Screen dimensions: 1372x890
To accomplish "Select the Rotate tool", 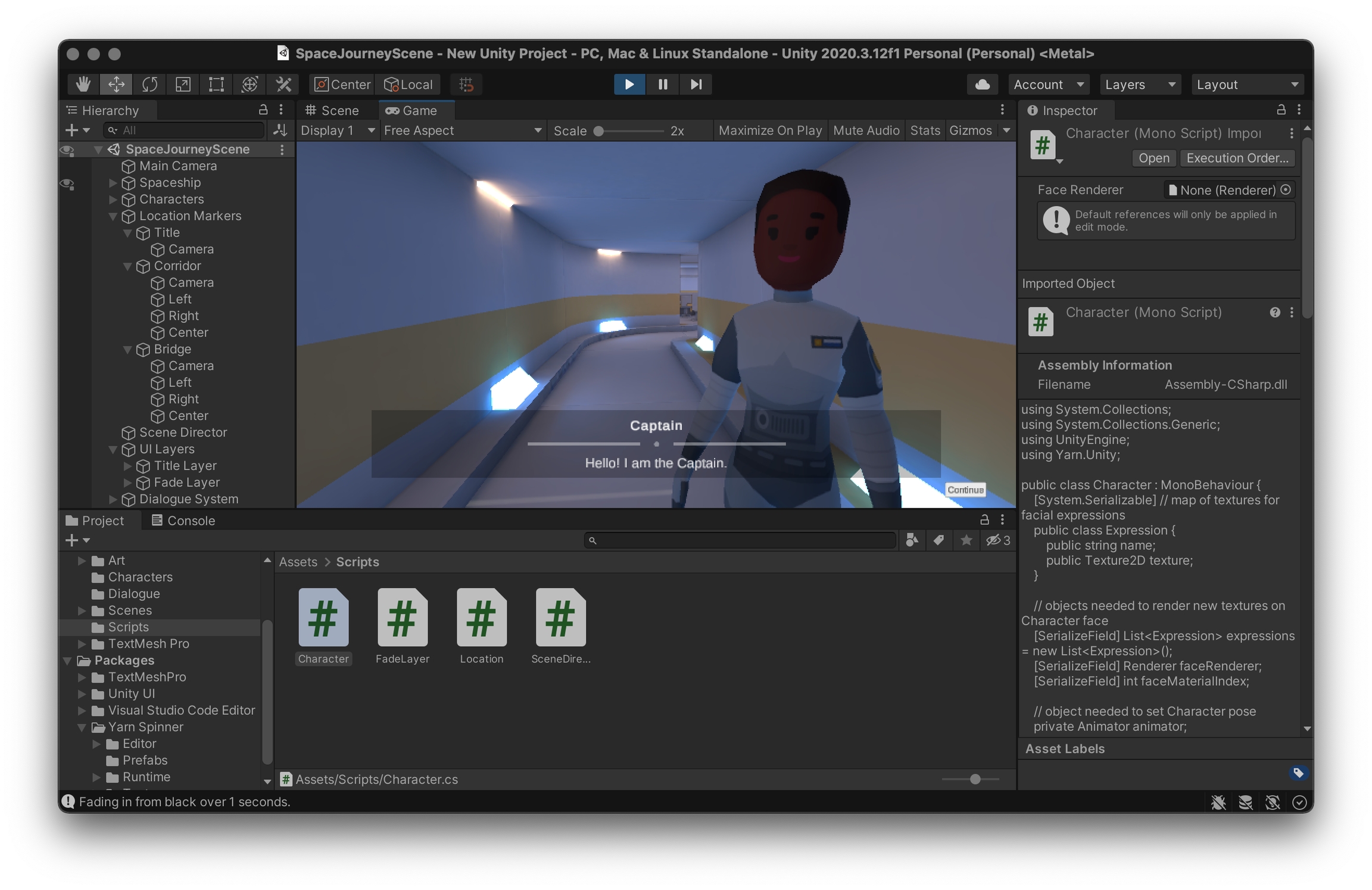I will (149, 85).
